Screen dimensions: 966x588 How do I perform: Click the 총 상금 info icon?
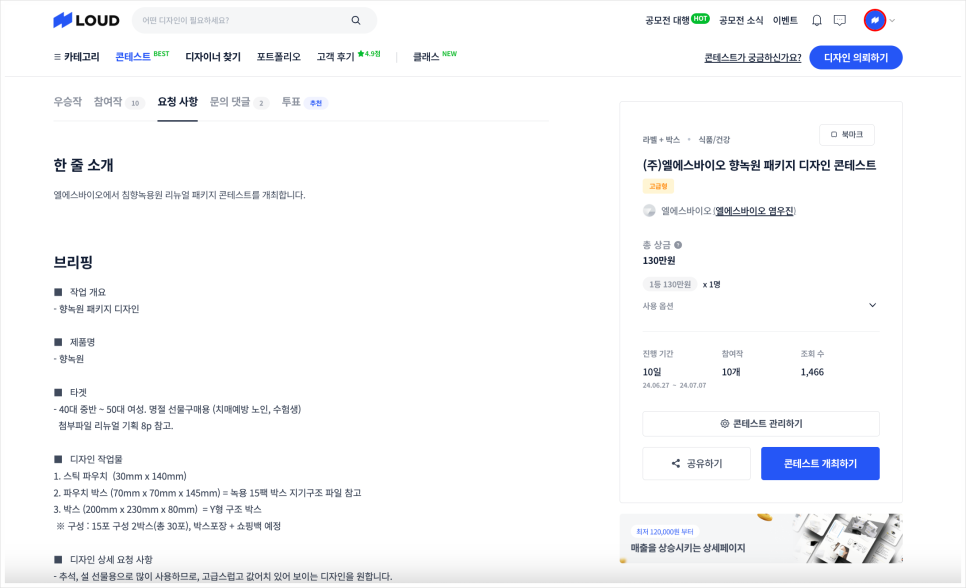point(678,245)
